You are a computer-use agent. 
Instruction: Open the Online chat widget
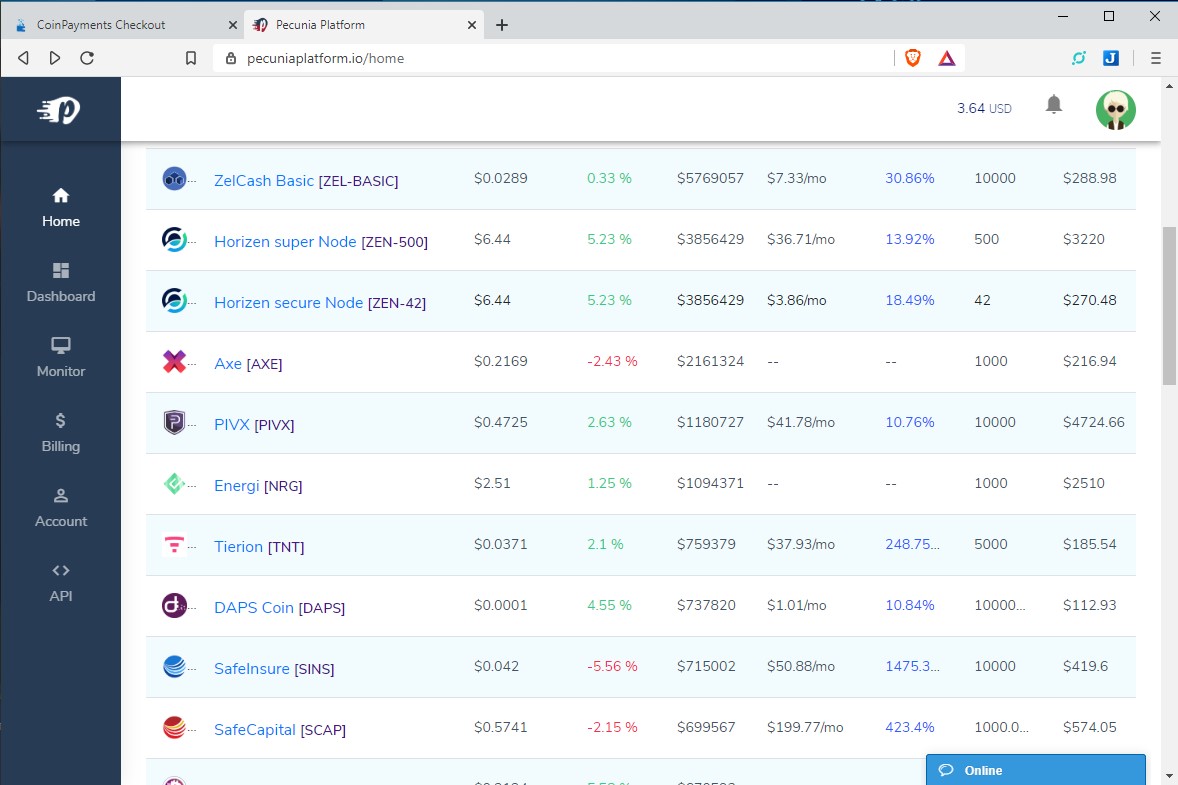pos(1035,770)
